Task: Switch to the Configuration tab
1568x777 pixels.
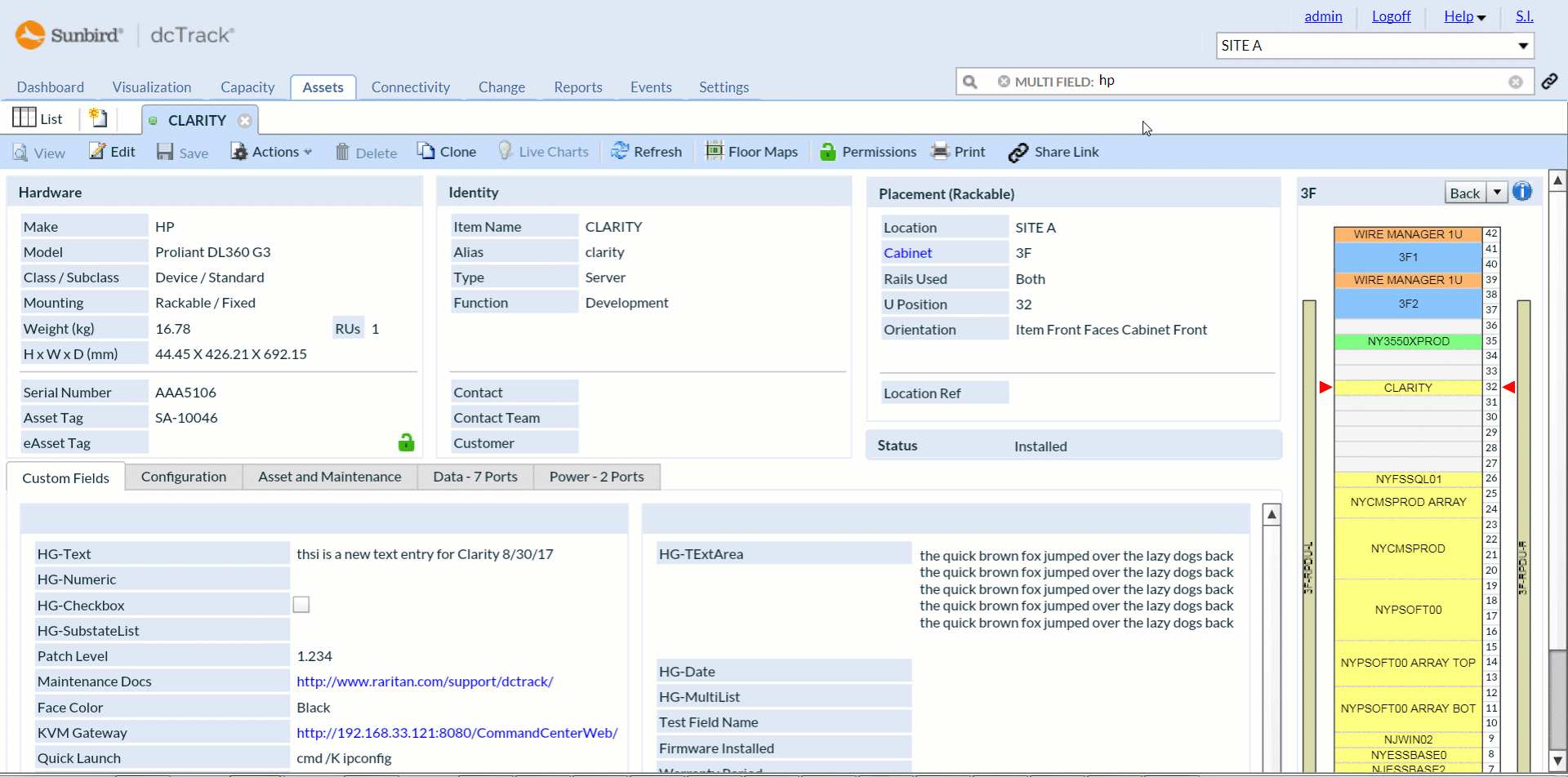Action: 184,477
